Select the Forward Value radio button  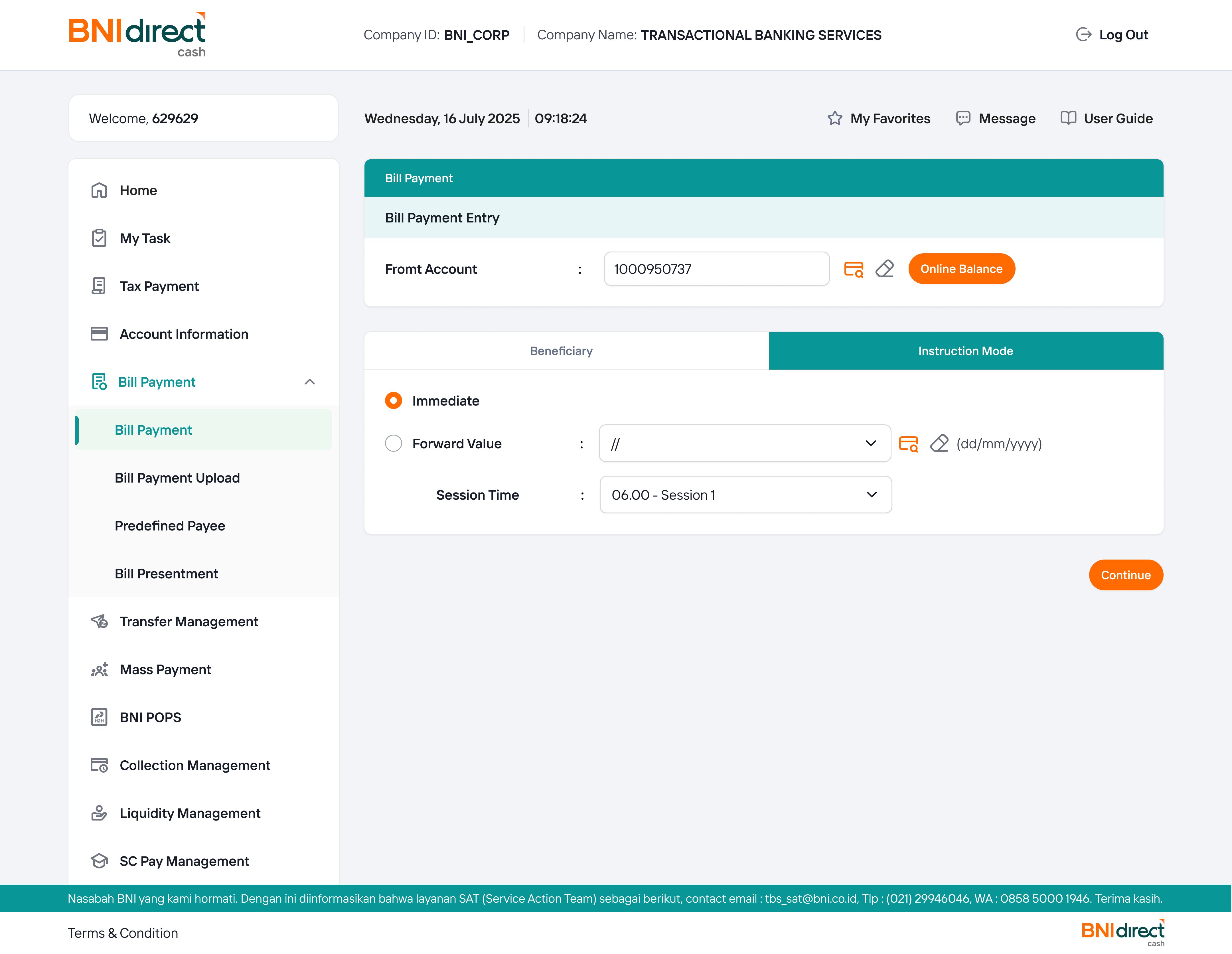click(393, 443)
